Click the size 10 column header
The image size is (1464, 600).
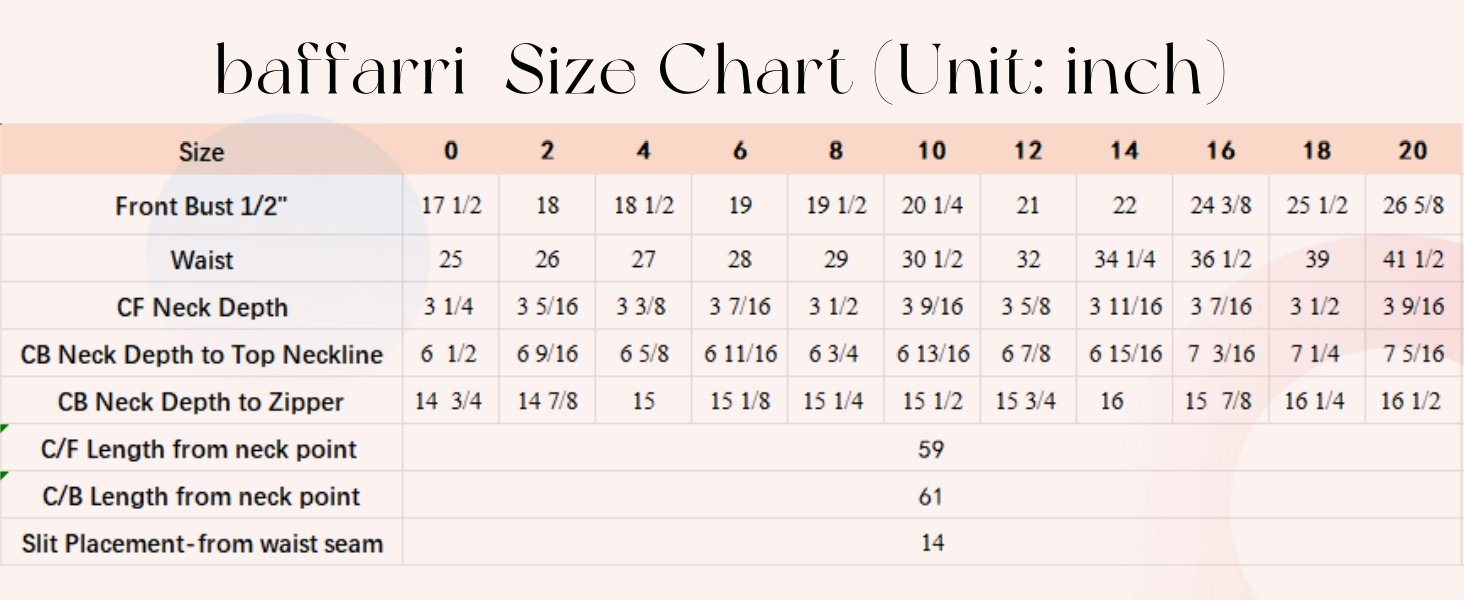point(931,151)
